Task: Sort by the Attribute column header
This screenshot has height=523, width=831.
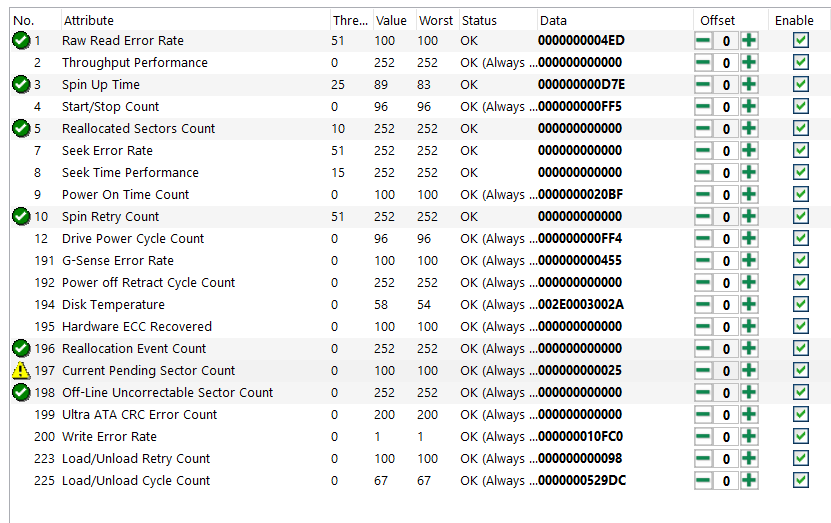Action: pos(88,20)
